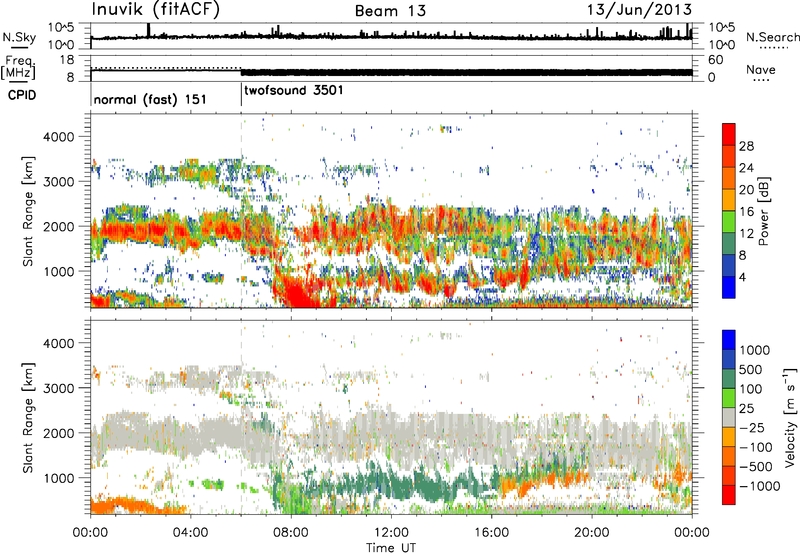Click the gray segment of velocity colorbar
The width and height of the screenshot is (800, 554).
coord(729,417)
